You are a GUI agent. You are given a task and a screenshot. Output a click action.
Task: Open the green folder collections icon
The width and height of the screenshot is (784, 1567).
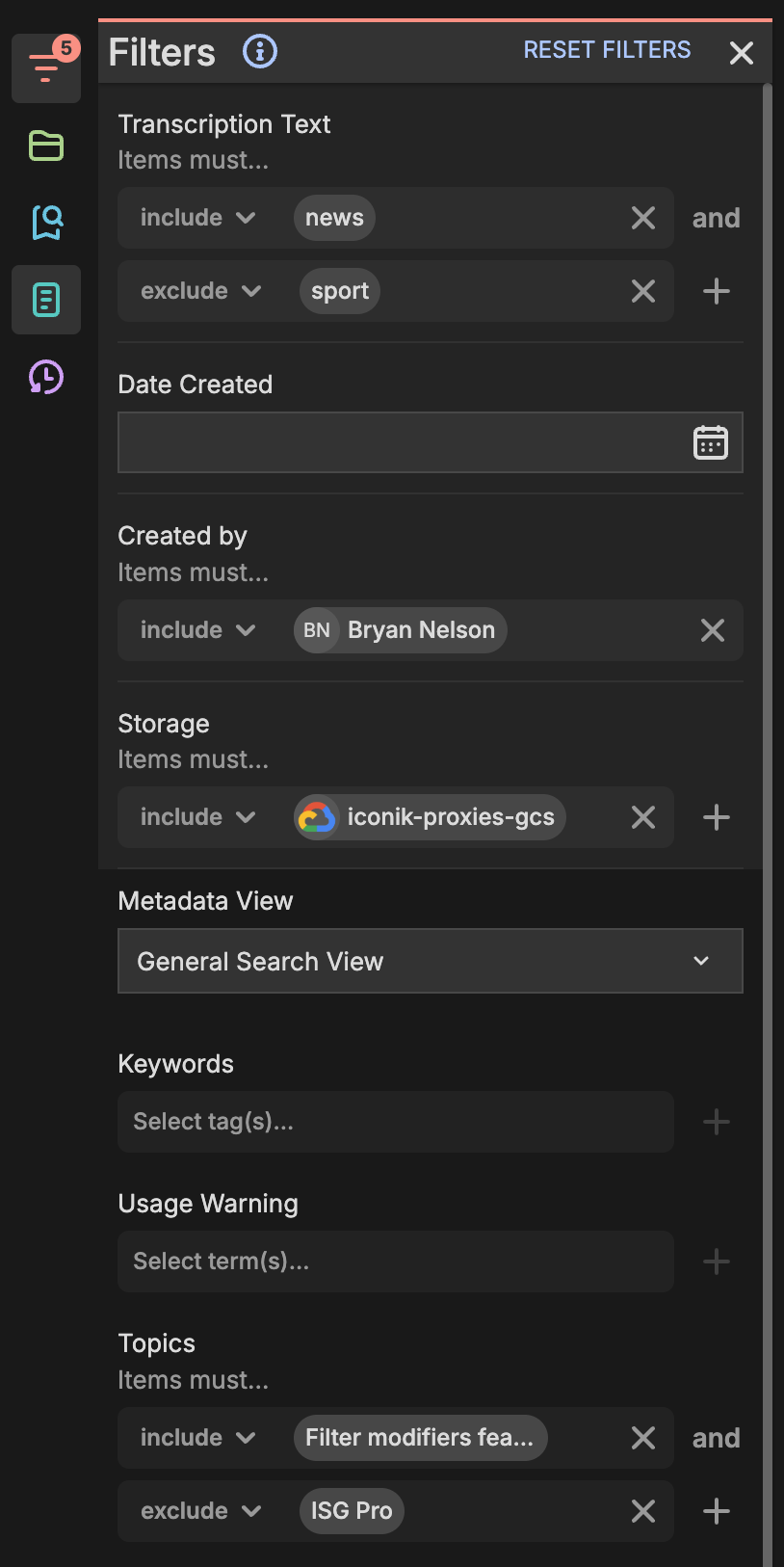(46, 146)
